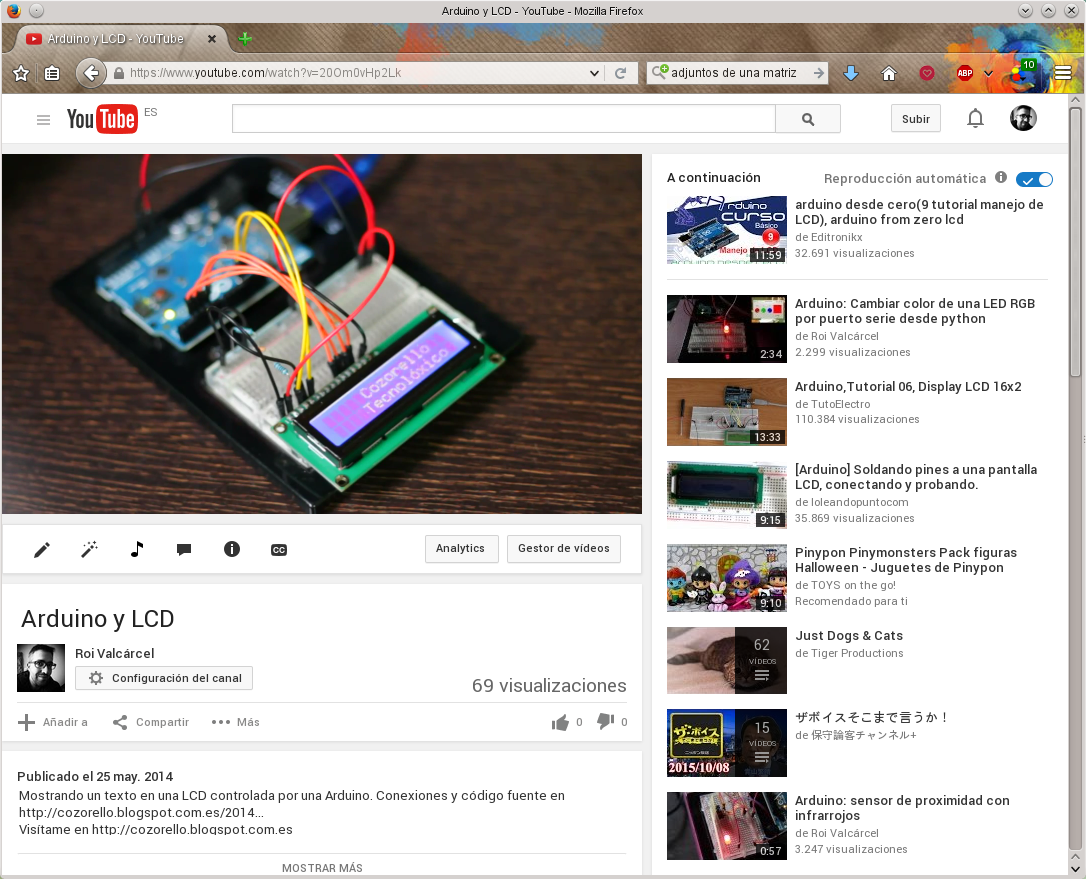
Task: Click the thumbs up like icon
Action: 560,722
